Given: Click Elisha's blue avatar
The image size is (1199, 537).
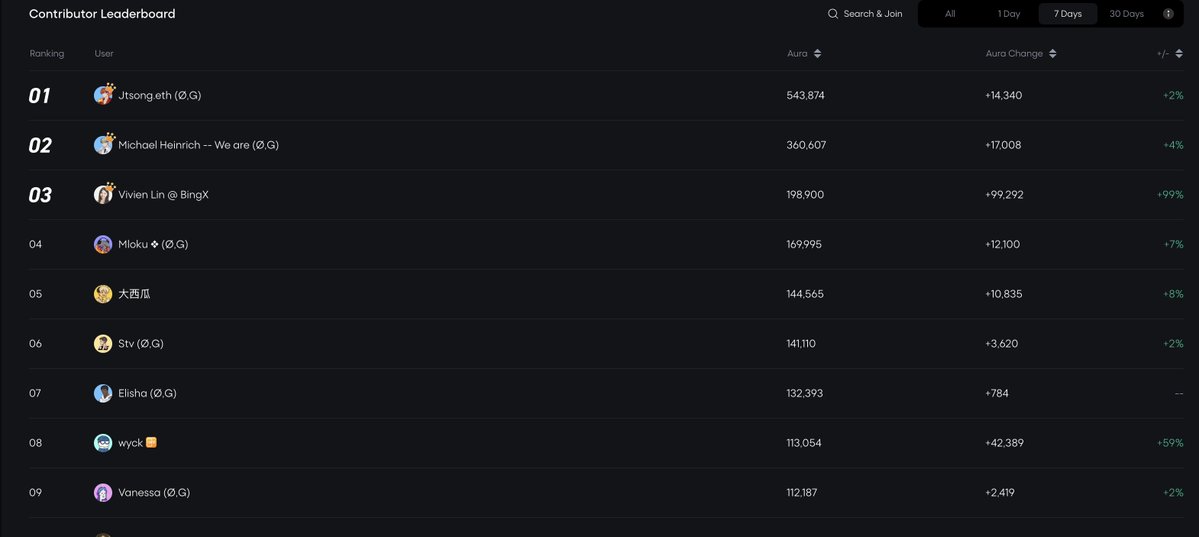Looking at the screenshot, I should coord(103,393).
